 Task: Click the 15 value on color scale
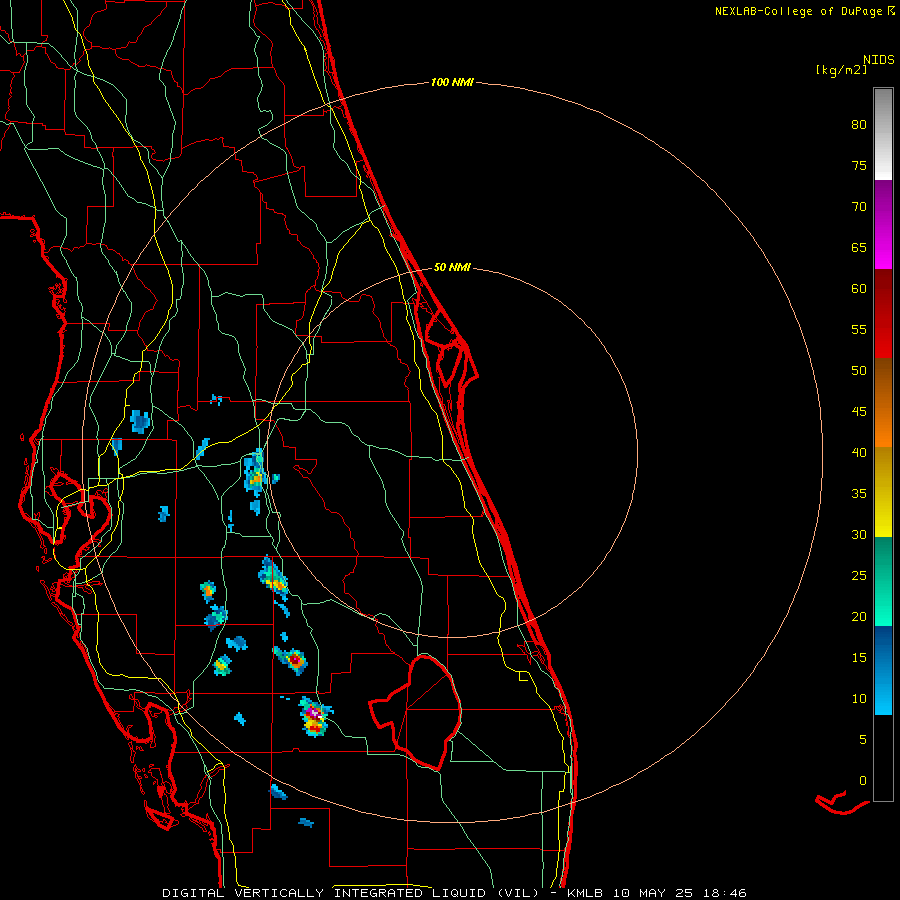(x=859, y=657)
